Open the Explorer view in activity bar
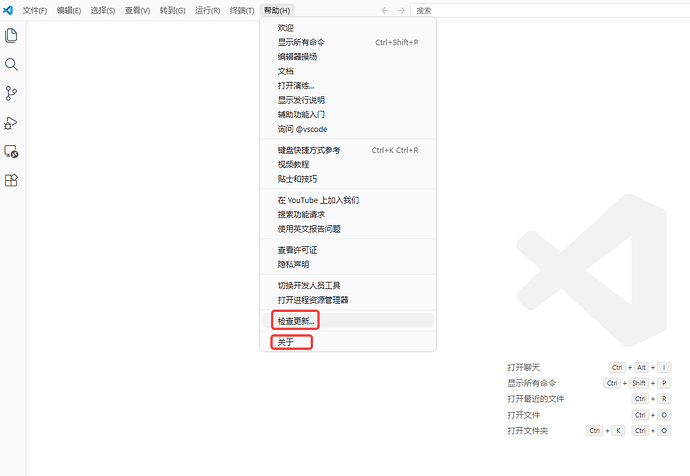Viewport: 690px width, 476px height. click(x=11, y=36)
